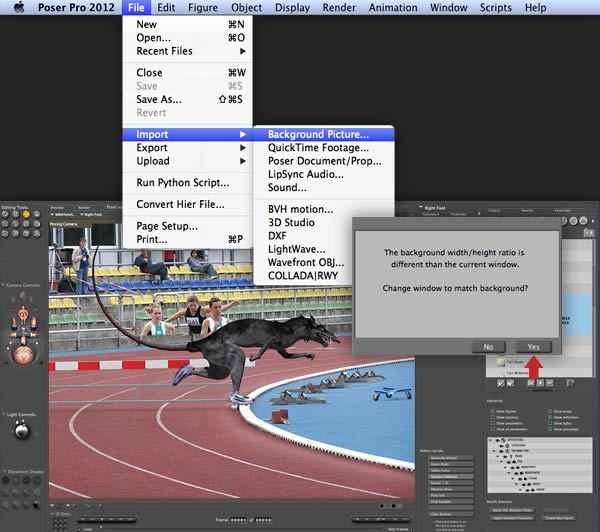Select the Taper editing tool
The image size is (600, 532).
pos(16,224)
